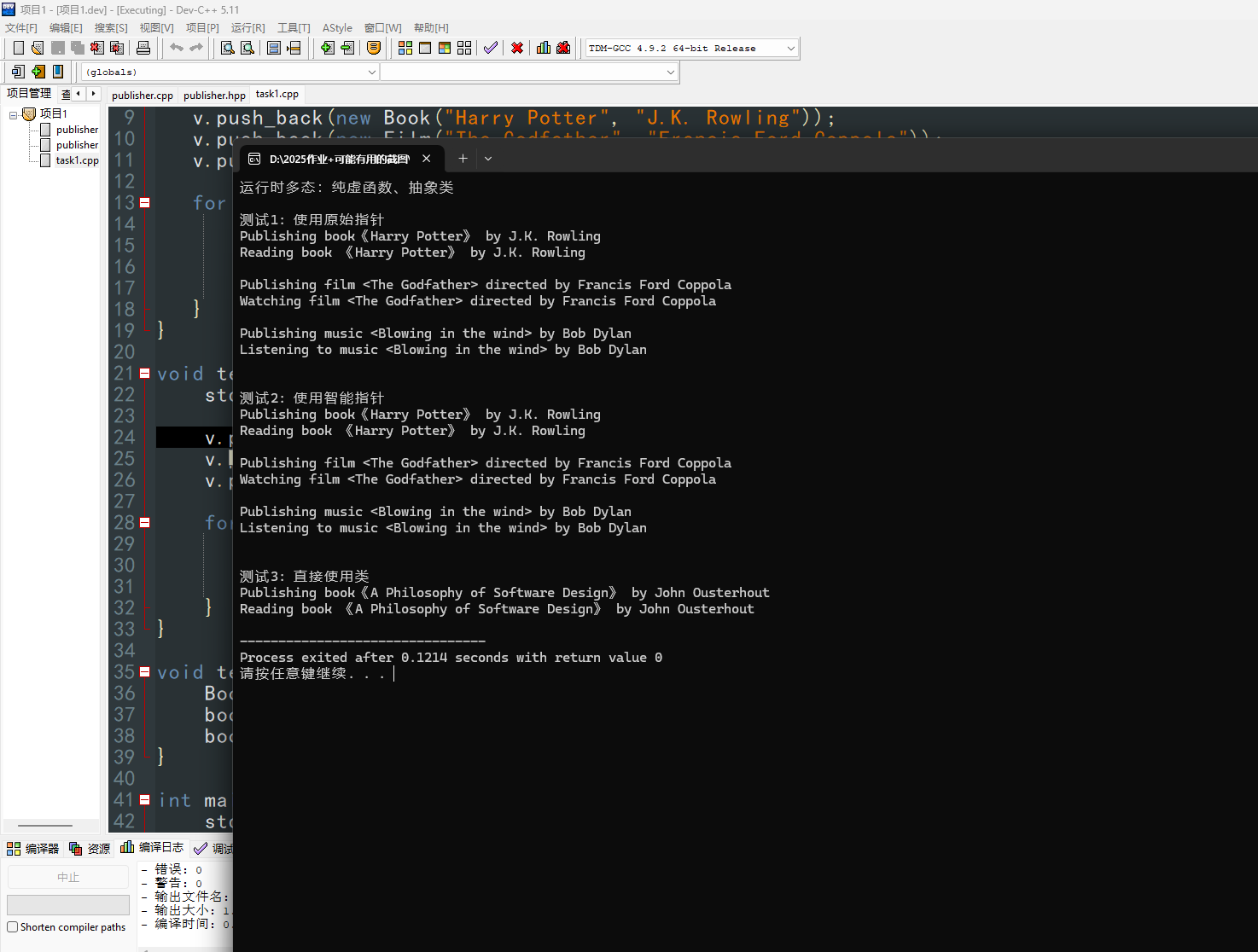Close the console tab with its X
The width and height of the screenshot is (1258, 952).
coord(426,159)
